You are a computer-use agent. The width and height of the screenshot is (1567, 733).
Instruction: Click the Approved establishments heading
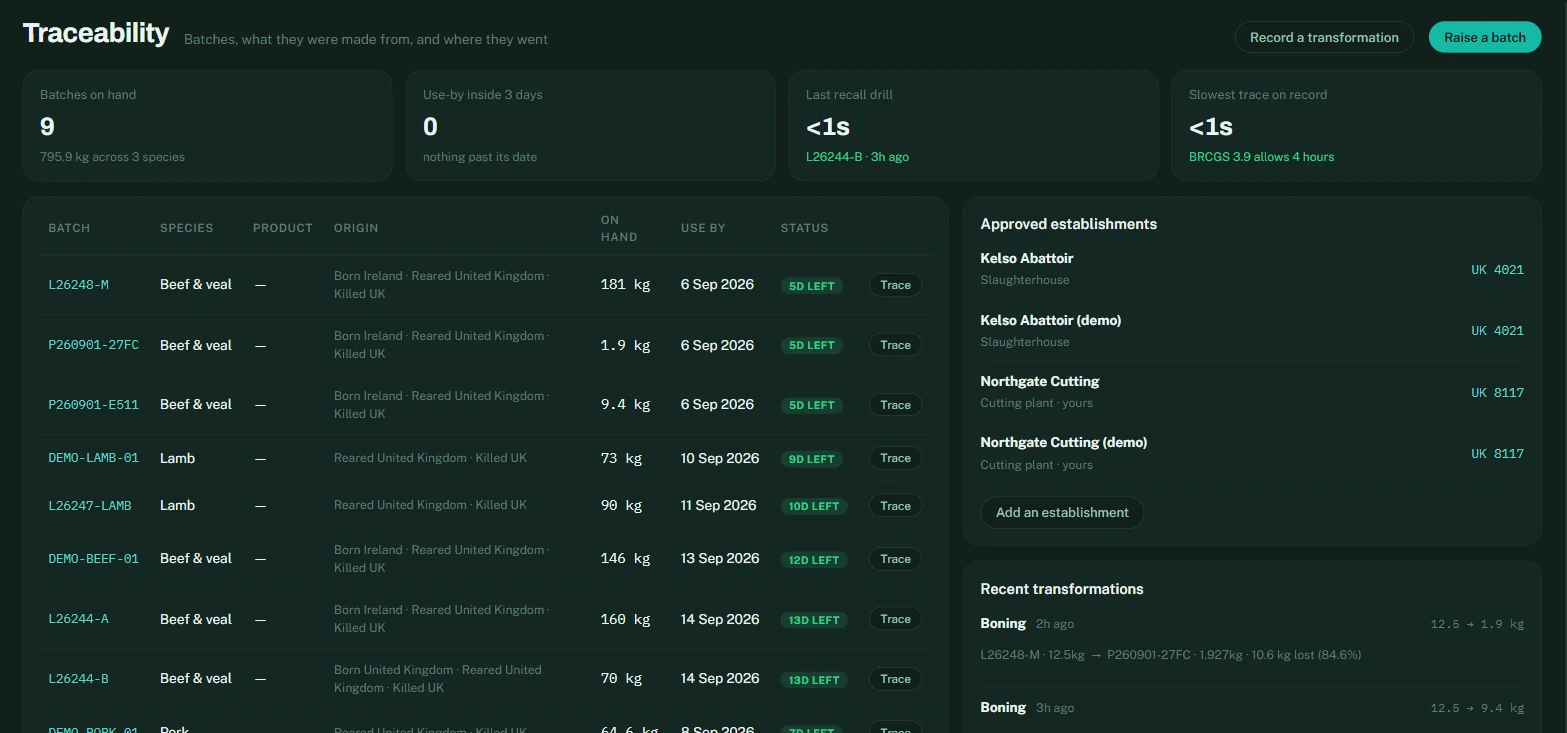[x=1069, y=224]
